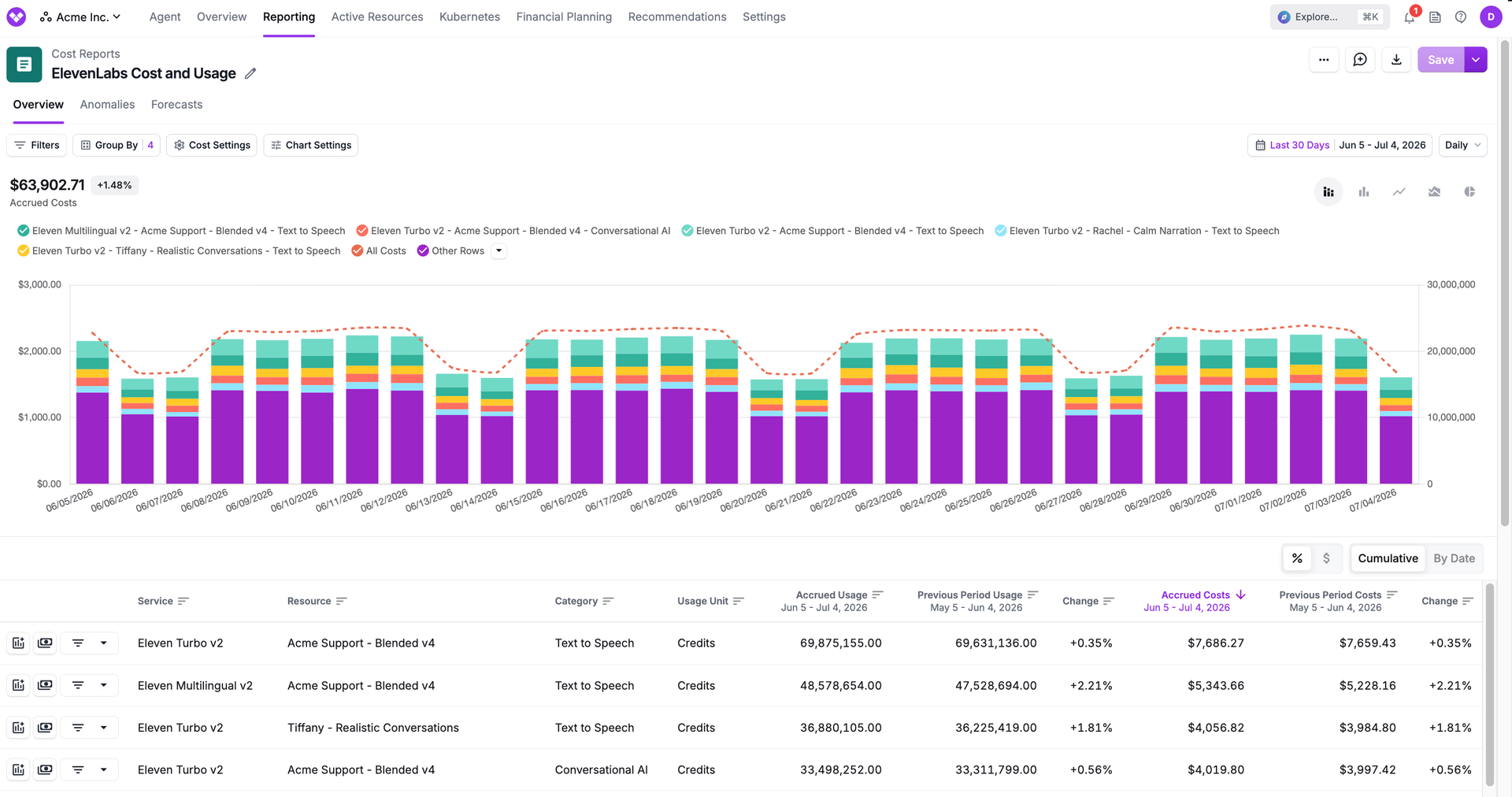Toggle Eleven Multilingual v2 Acme Support legend series
This screenshot has width=1512, height=797.
coord(181,231)
